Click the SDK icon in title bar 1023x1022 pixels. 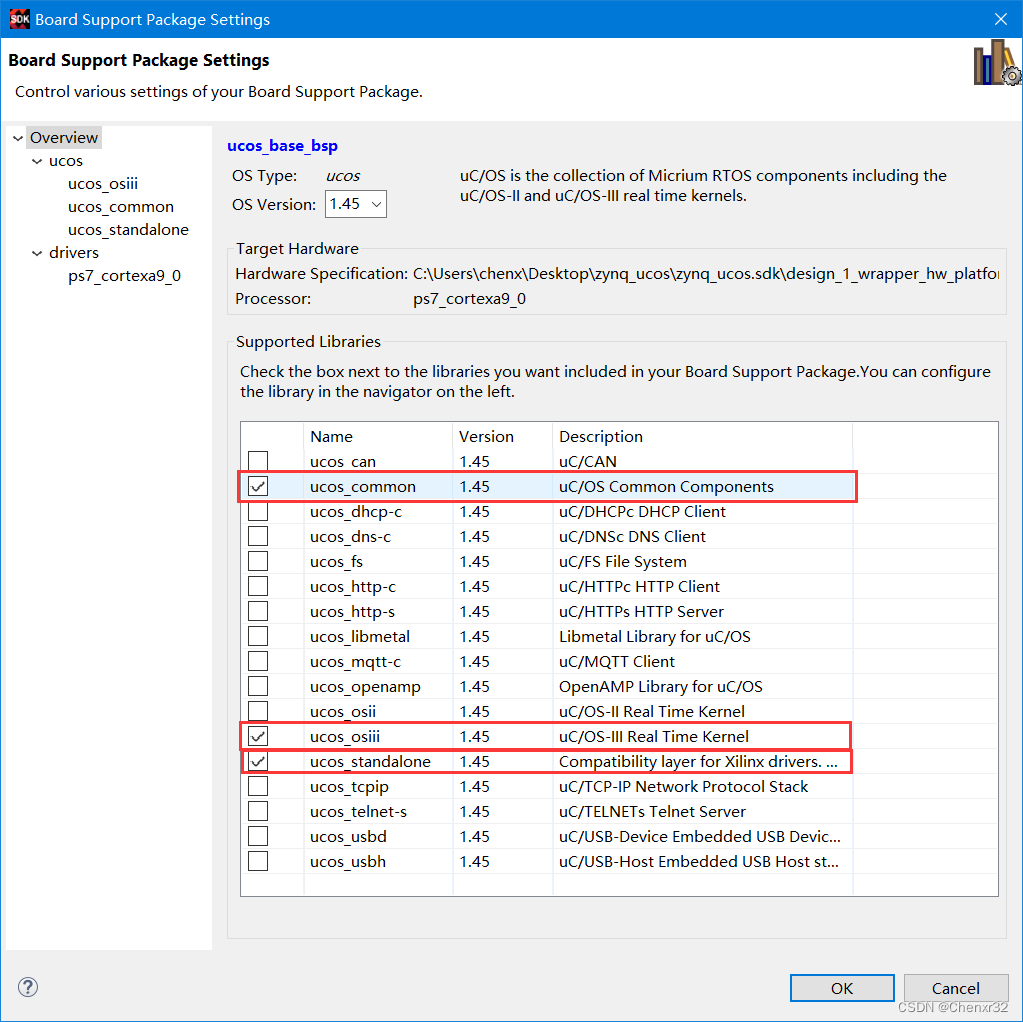[20, 19]
